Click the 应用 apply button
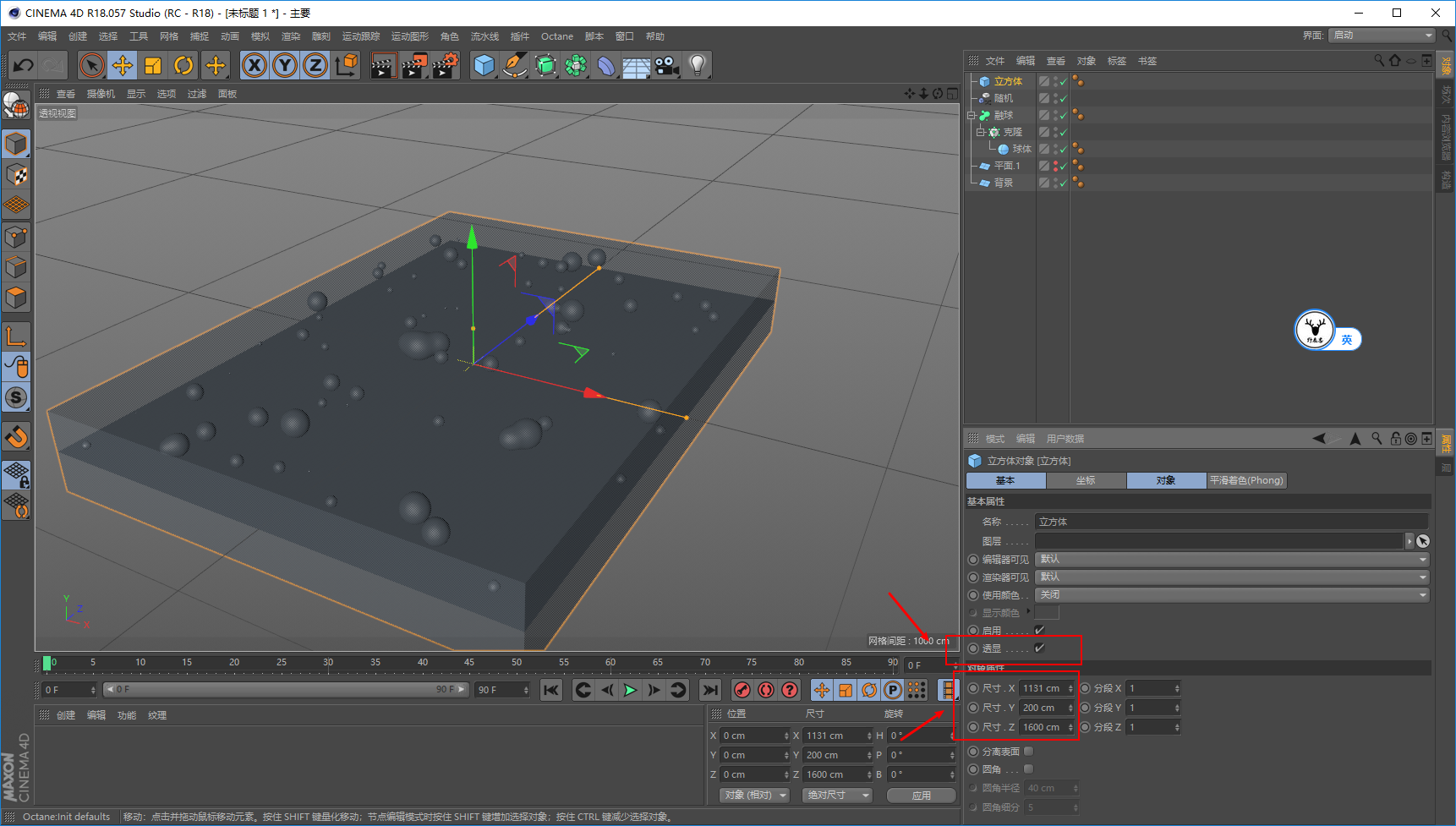Screen dimensions: 1456x826 pyautogui.click(x=922, y=795)
